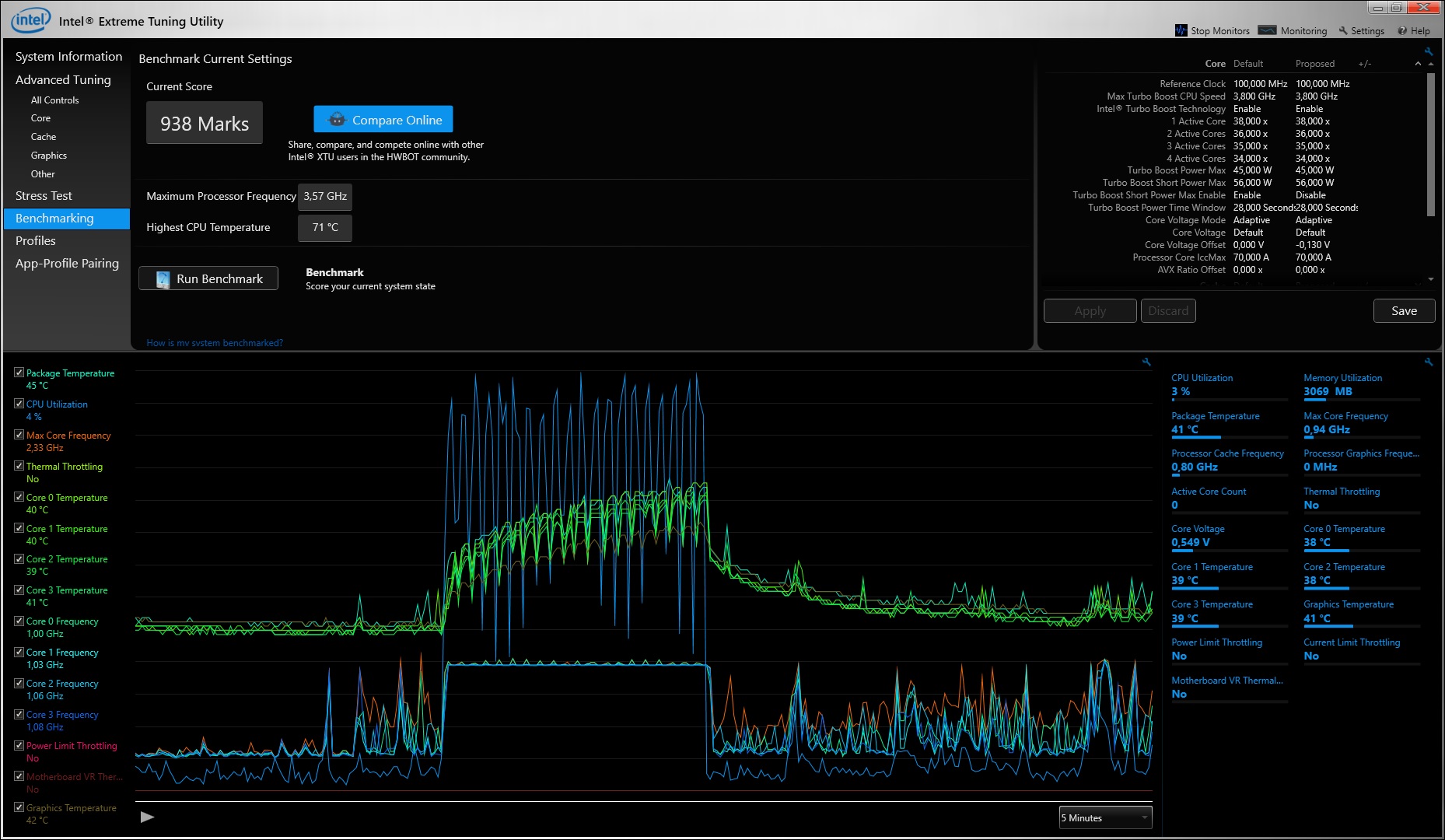
Task: Click Proposed Short Power Max Enable value Disable
Action: click(1310, 195)
